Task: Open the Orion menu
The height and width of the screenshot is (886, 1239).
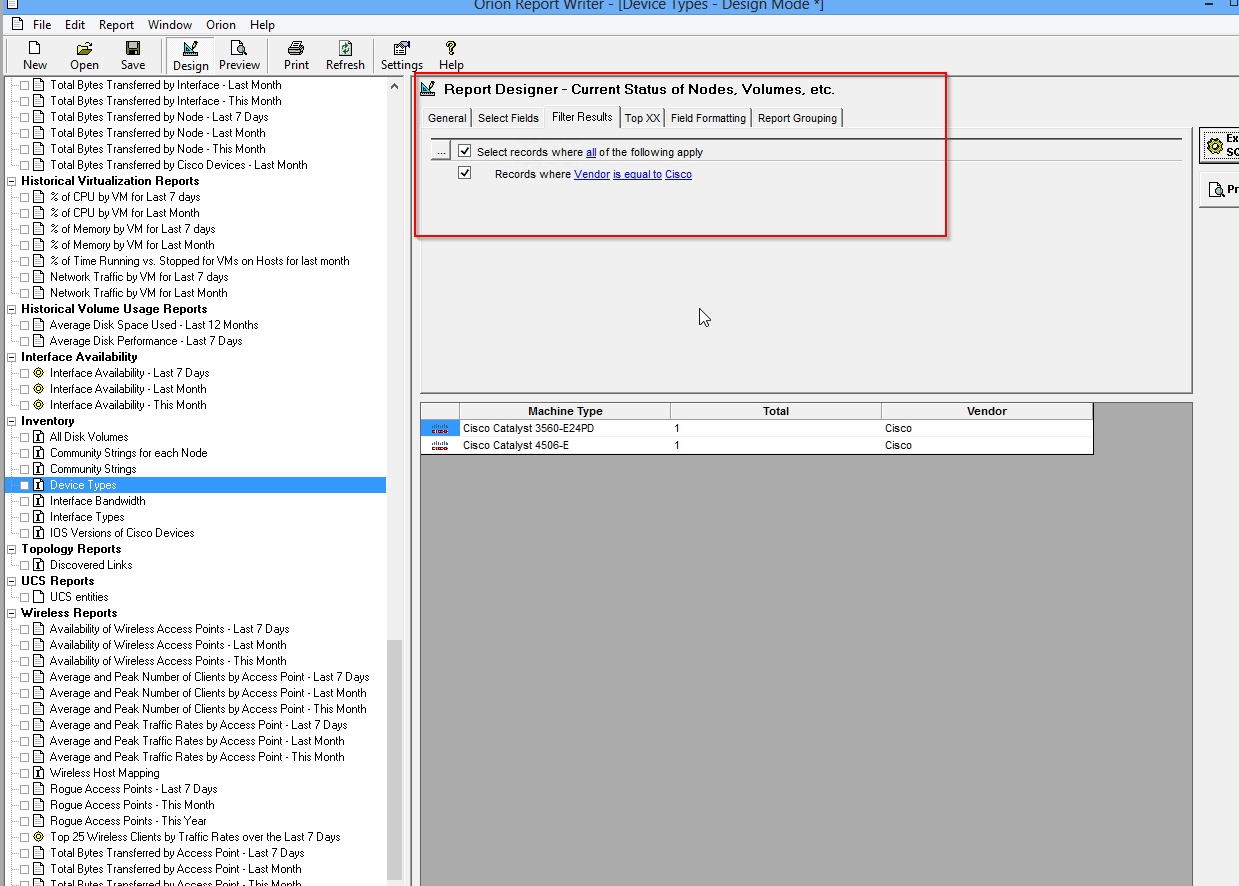Action: [221, 25]
